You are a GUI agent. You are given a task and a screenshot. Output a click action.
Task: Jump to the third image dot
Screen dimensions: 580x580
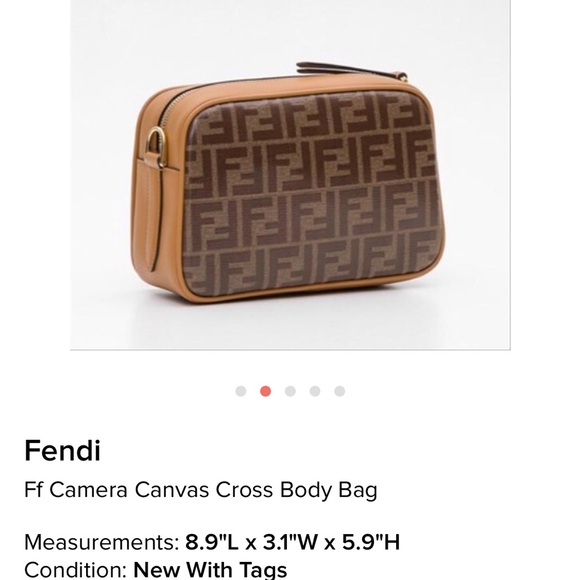(x=290, y=391)
